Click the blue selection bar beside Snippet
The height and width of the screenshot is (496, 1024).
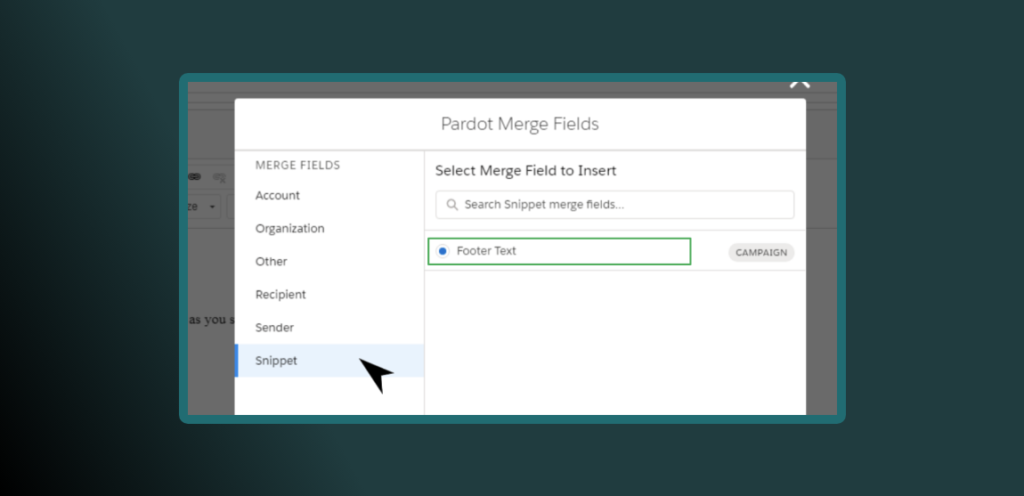(236, 361)
